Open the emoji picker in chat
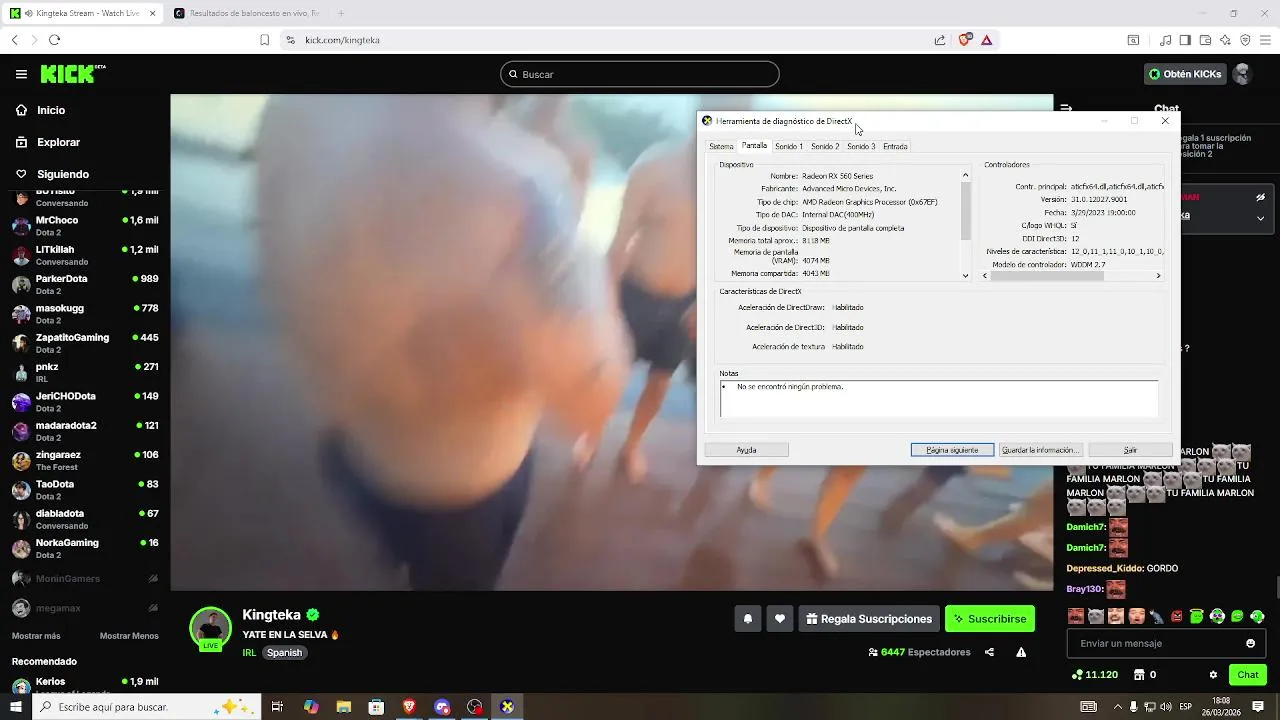 1250,643
